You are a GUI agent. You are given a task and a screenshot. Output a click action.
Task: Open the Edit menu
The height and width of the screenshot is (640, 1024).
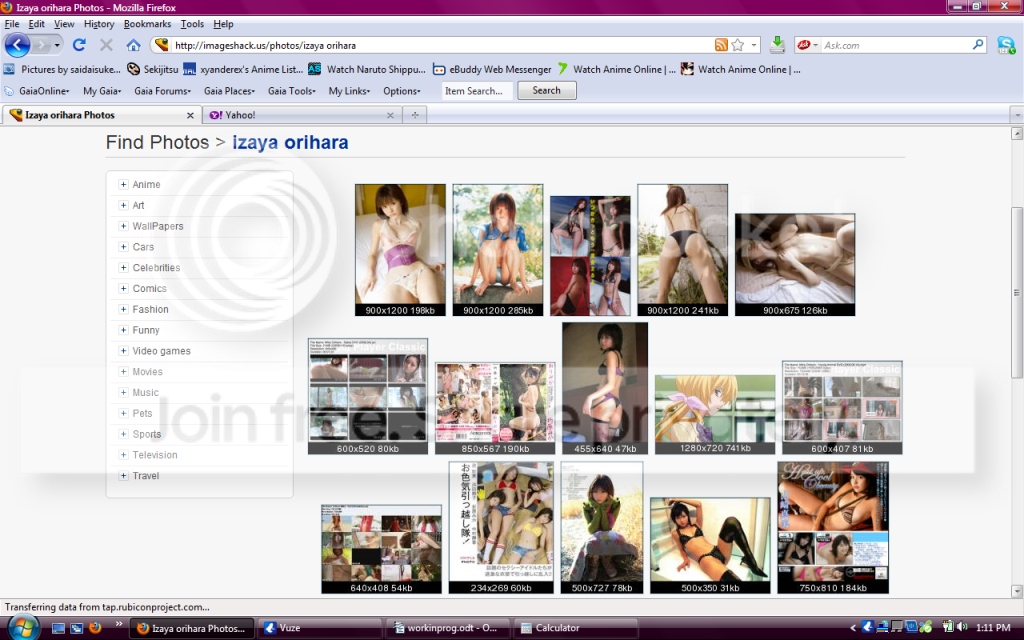coord(37,24)
